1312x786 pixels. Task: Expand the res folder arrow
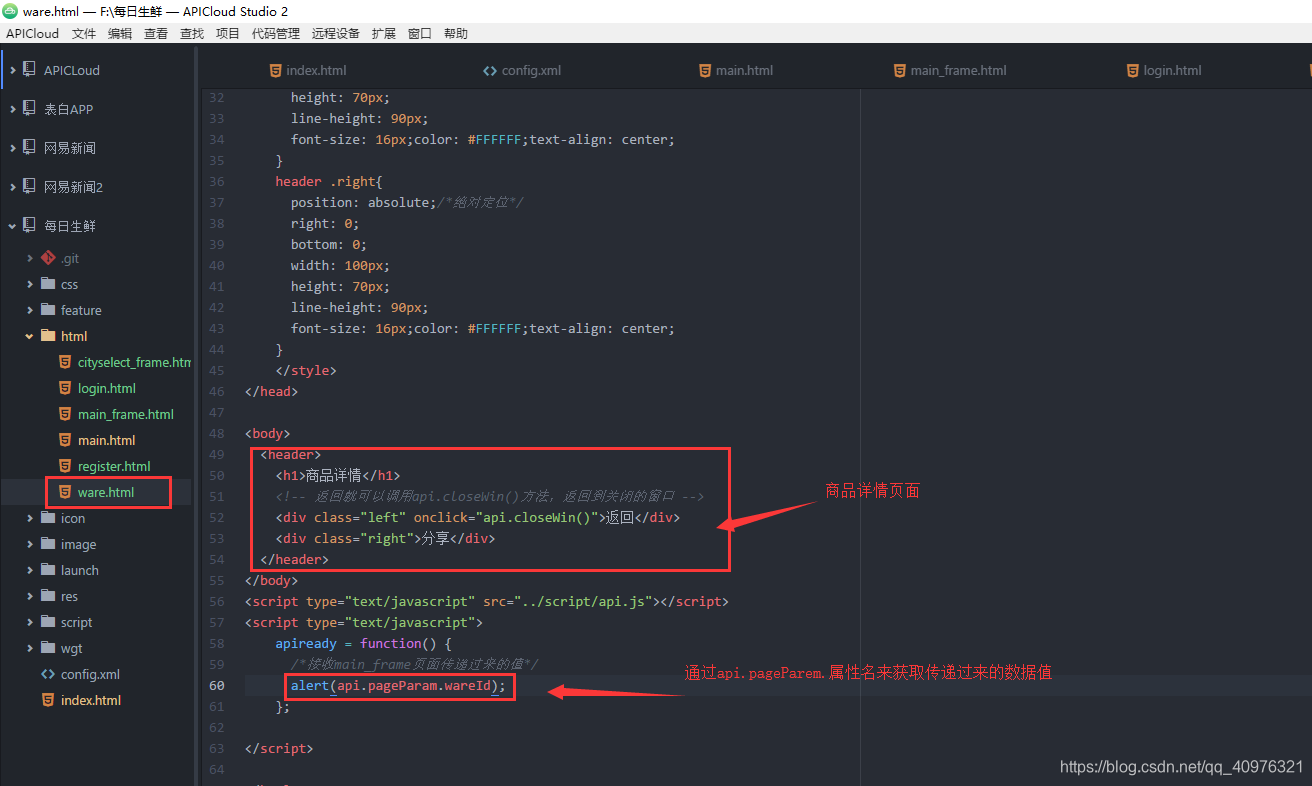click(30, 596)
